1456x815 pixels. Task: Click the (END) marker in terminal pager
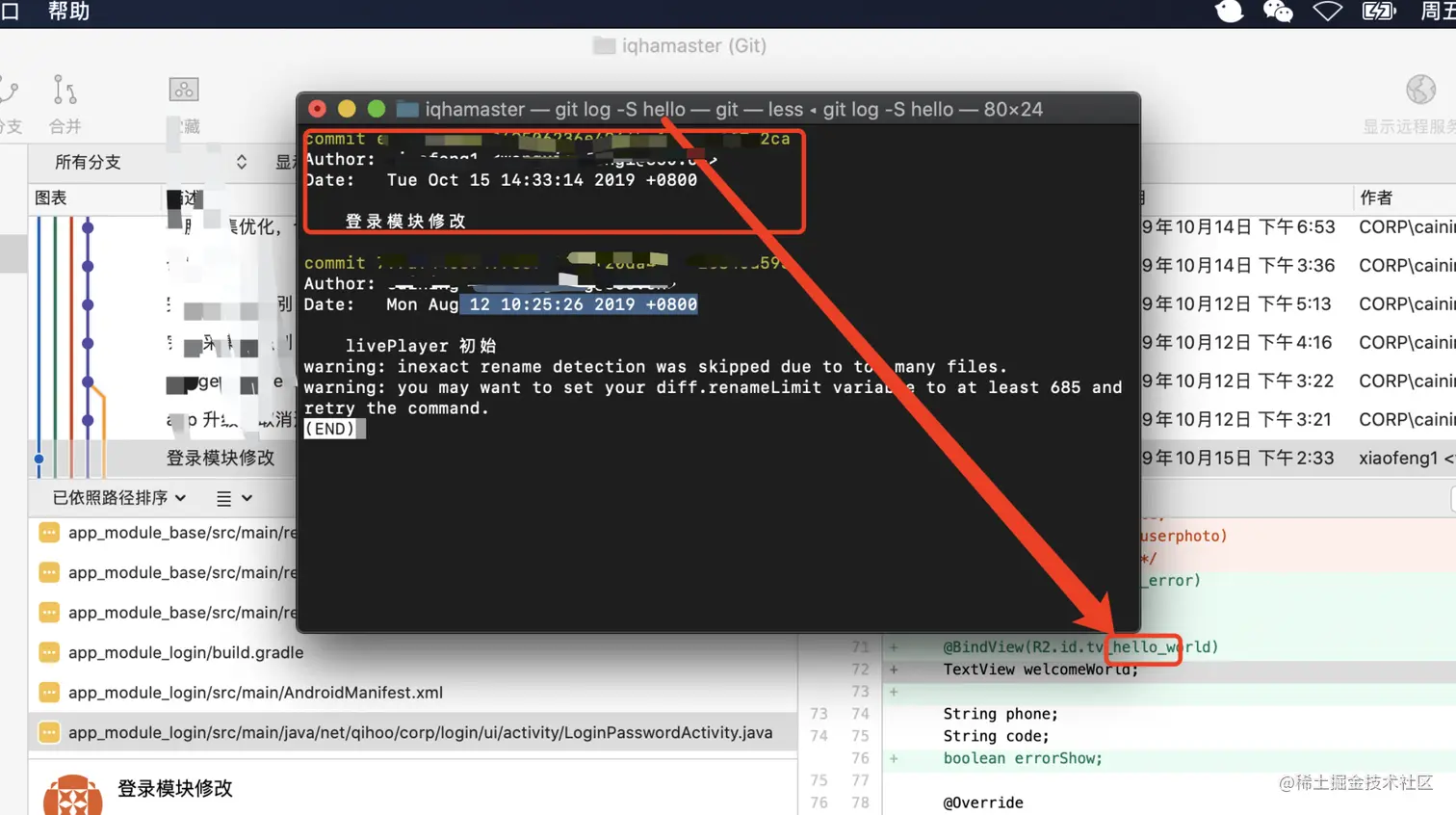(x=330, y=430)
